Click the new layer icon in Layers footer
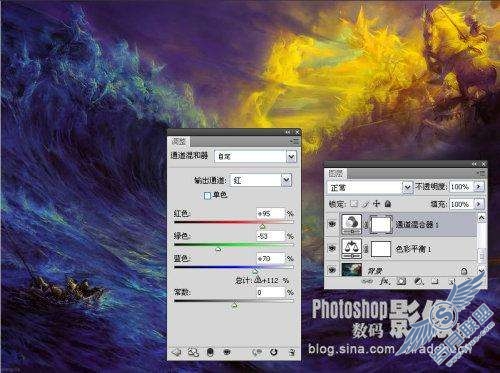Screen dimensions: 500x373 pos(452,282)
